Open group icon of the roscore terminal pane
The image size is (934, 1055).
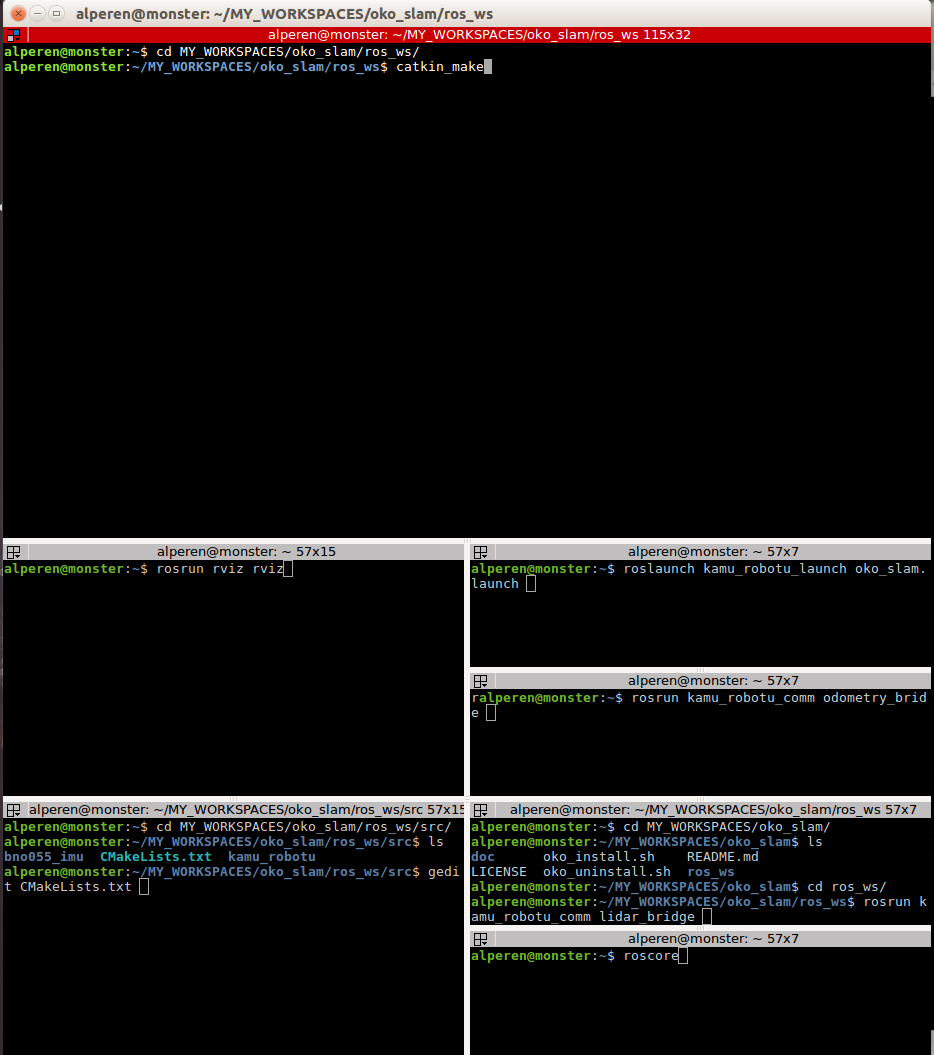(480, 939)
